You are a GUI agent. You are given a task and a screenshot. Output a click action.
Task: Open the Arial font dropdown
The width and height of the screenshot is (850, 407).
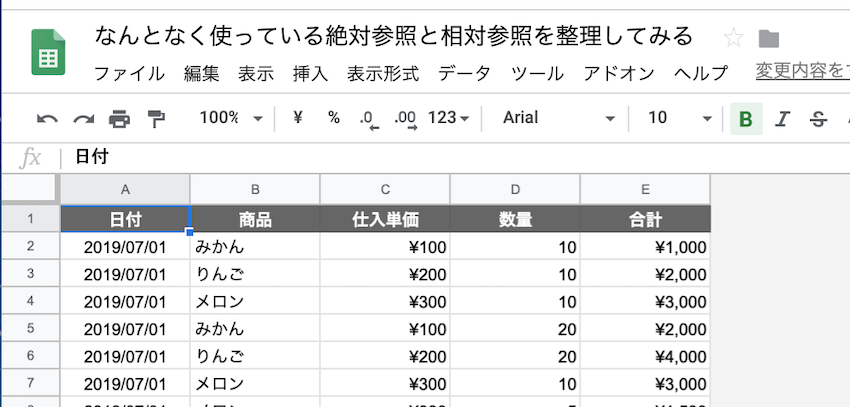pyautogui.click(x=559, y=118)
